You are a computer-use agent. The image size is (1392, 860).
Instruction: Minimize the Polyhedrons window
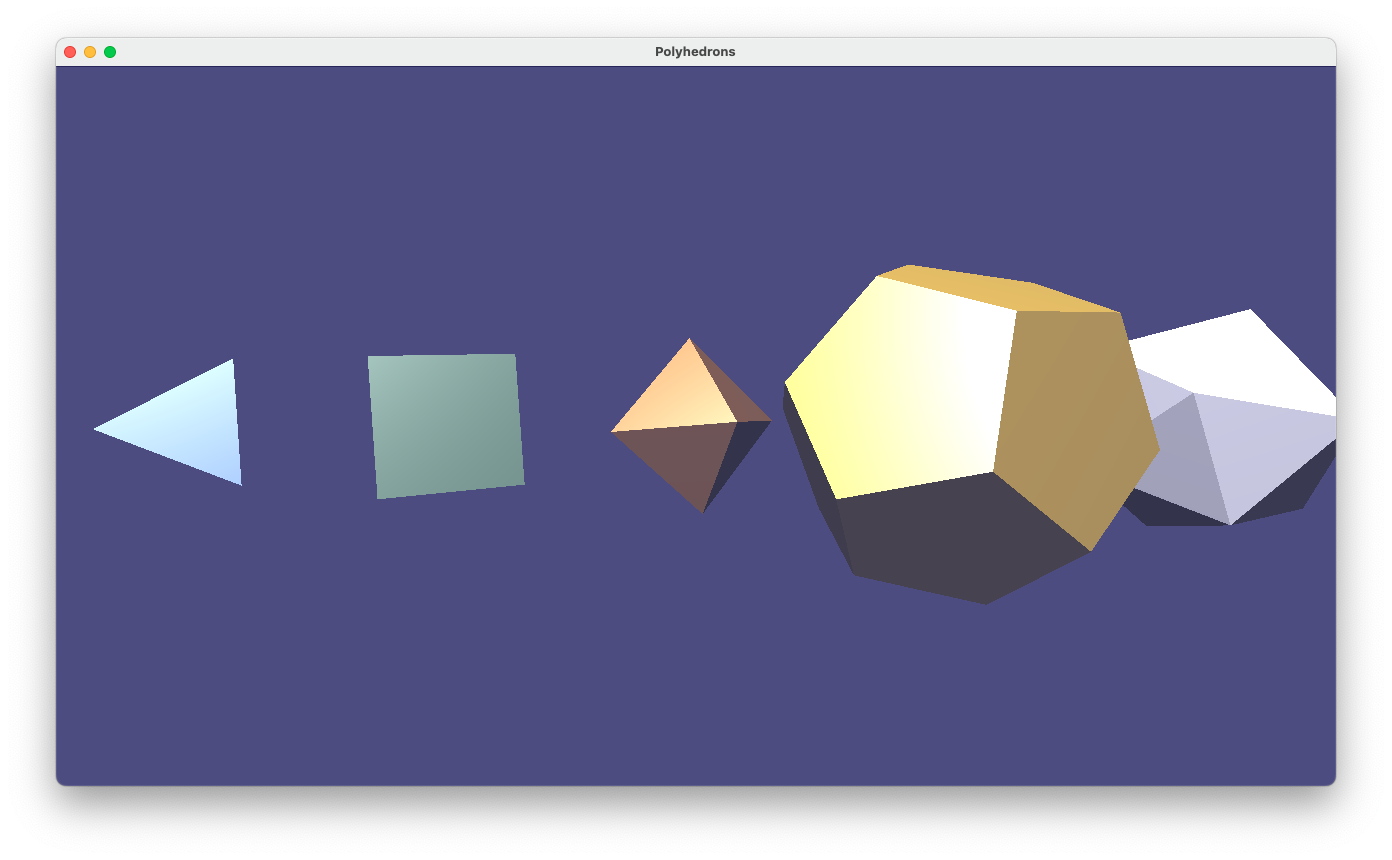pyautogui.click(x=90, y=52)
